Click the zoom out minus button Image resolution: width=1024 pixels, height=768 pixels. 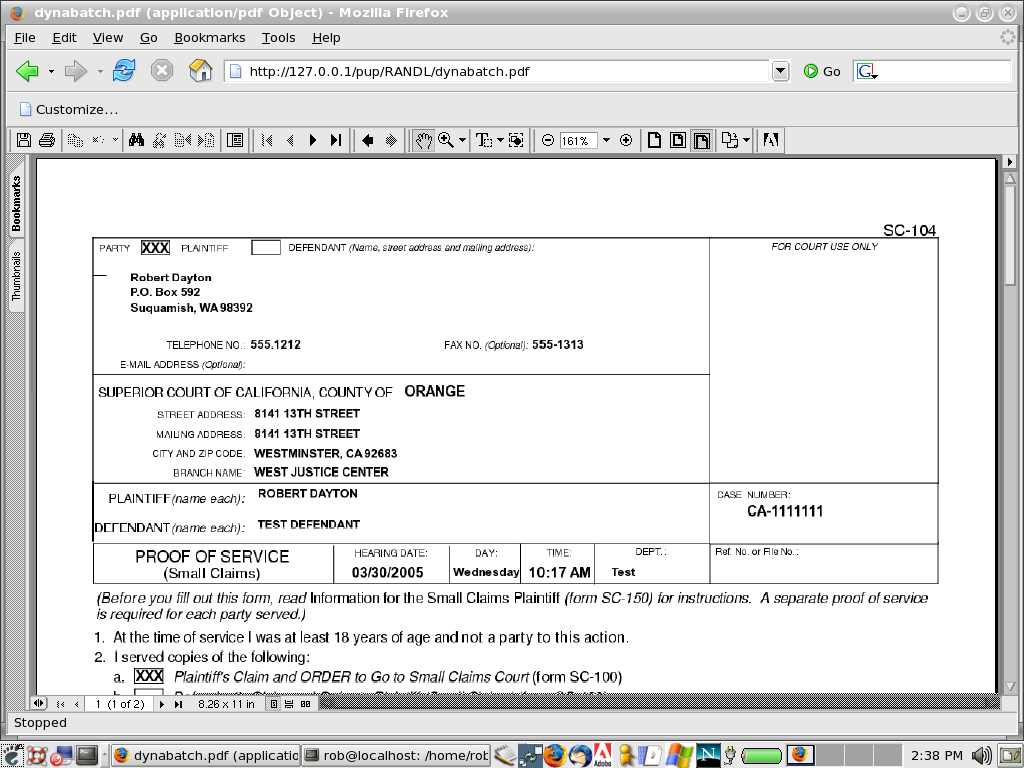tap(548, 141)
